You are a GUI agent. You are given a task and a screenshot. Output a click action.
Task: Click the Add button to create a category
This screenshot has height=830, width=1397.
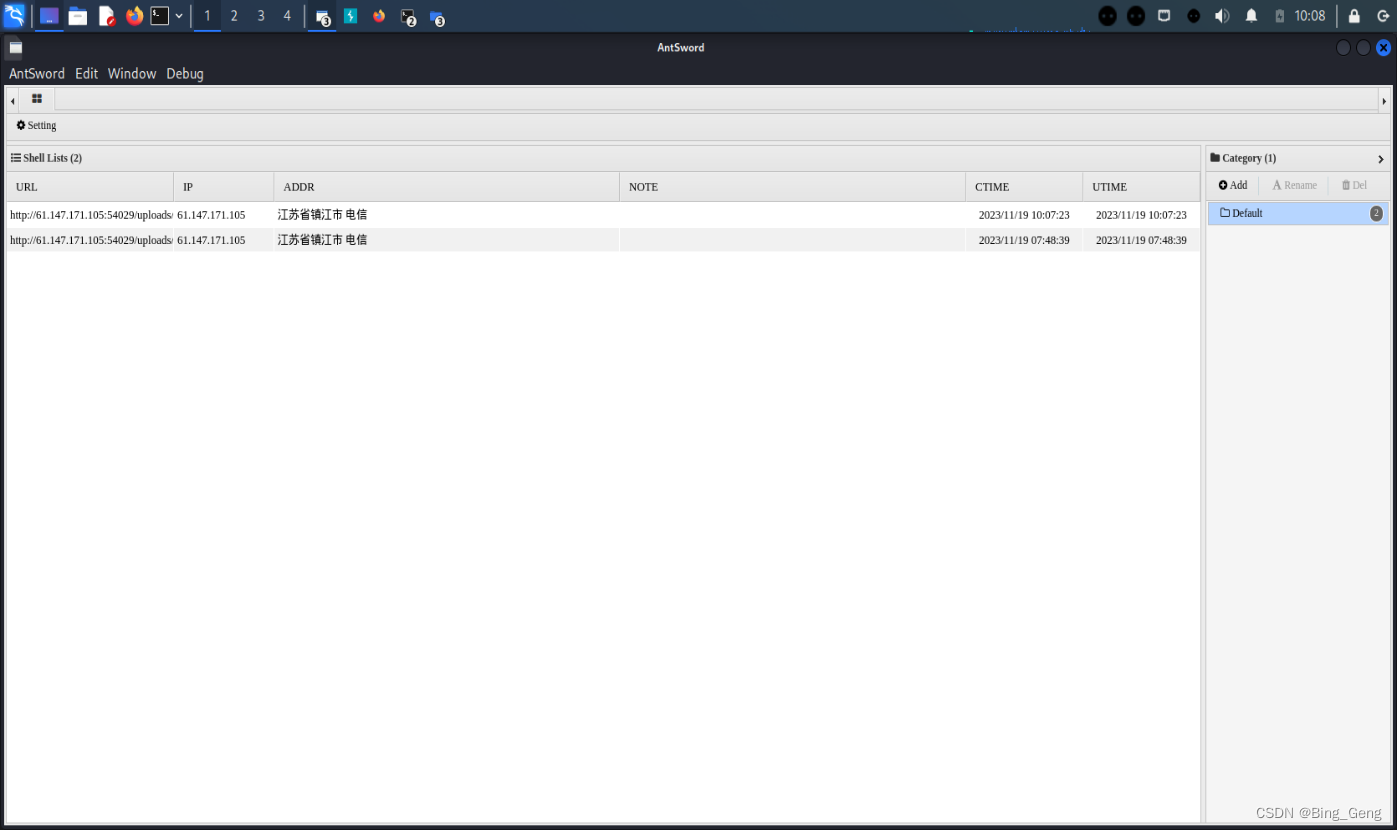pos(1232,185)
